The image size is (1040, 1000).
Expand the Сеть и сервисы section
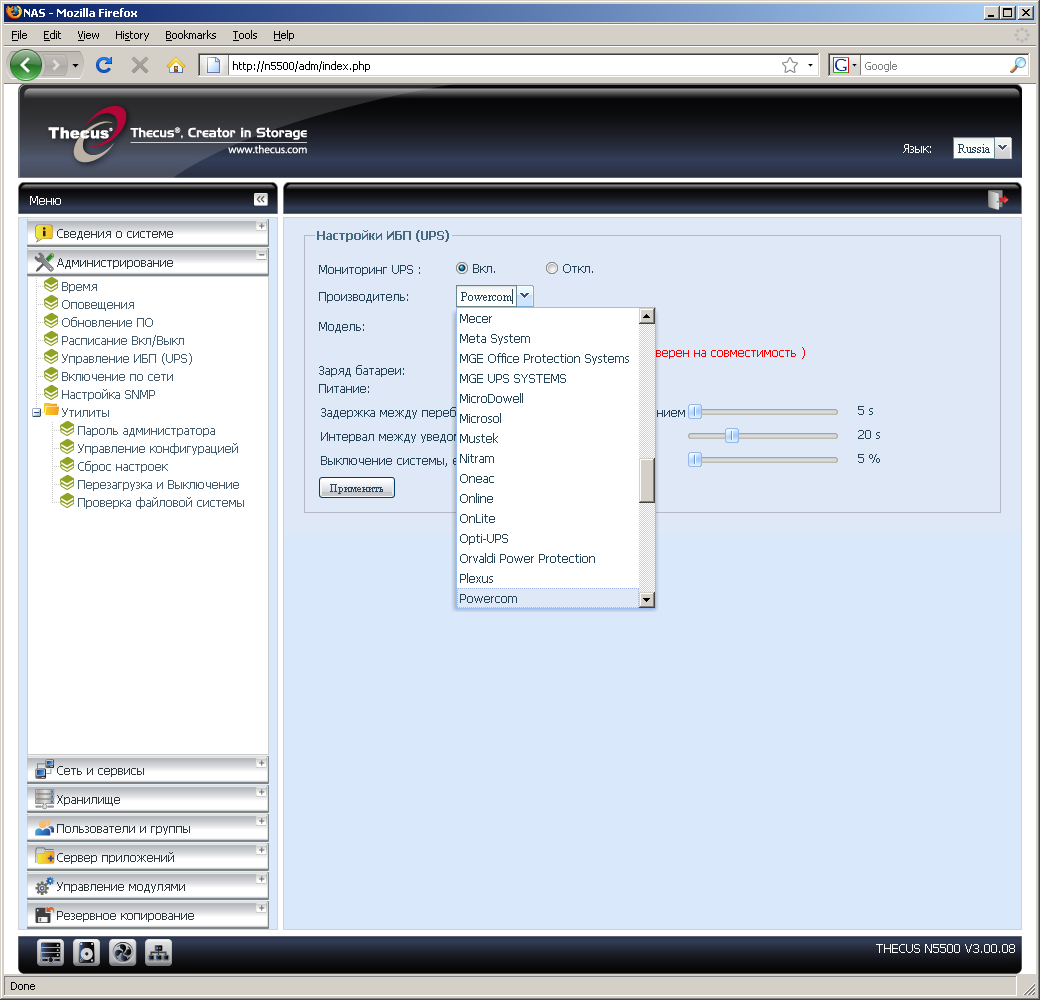[x=261, y=763]
